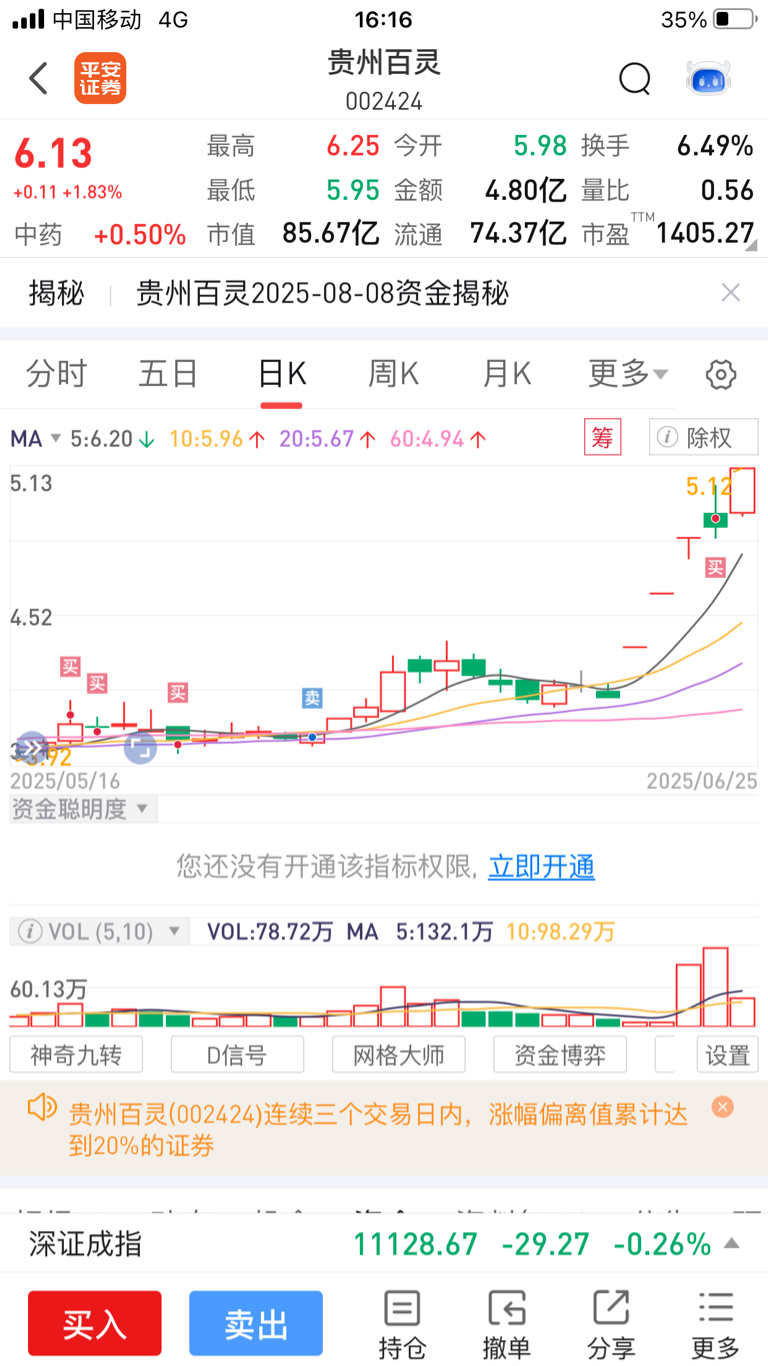Viewport: 768px width, 1366px height.
Task: Select the 资金博弈 indicator button
Action: coord(560,1055)
